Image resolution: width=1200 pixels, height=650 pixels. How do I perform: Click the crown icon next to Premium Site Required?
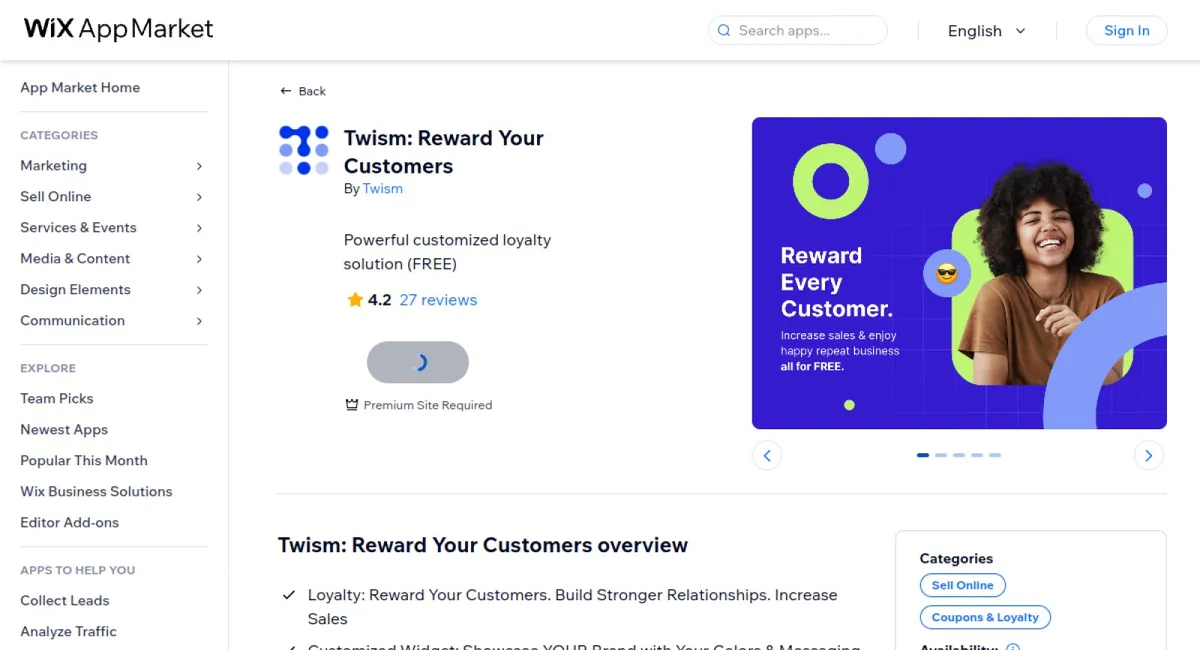pos(351,404)
